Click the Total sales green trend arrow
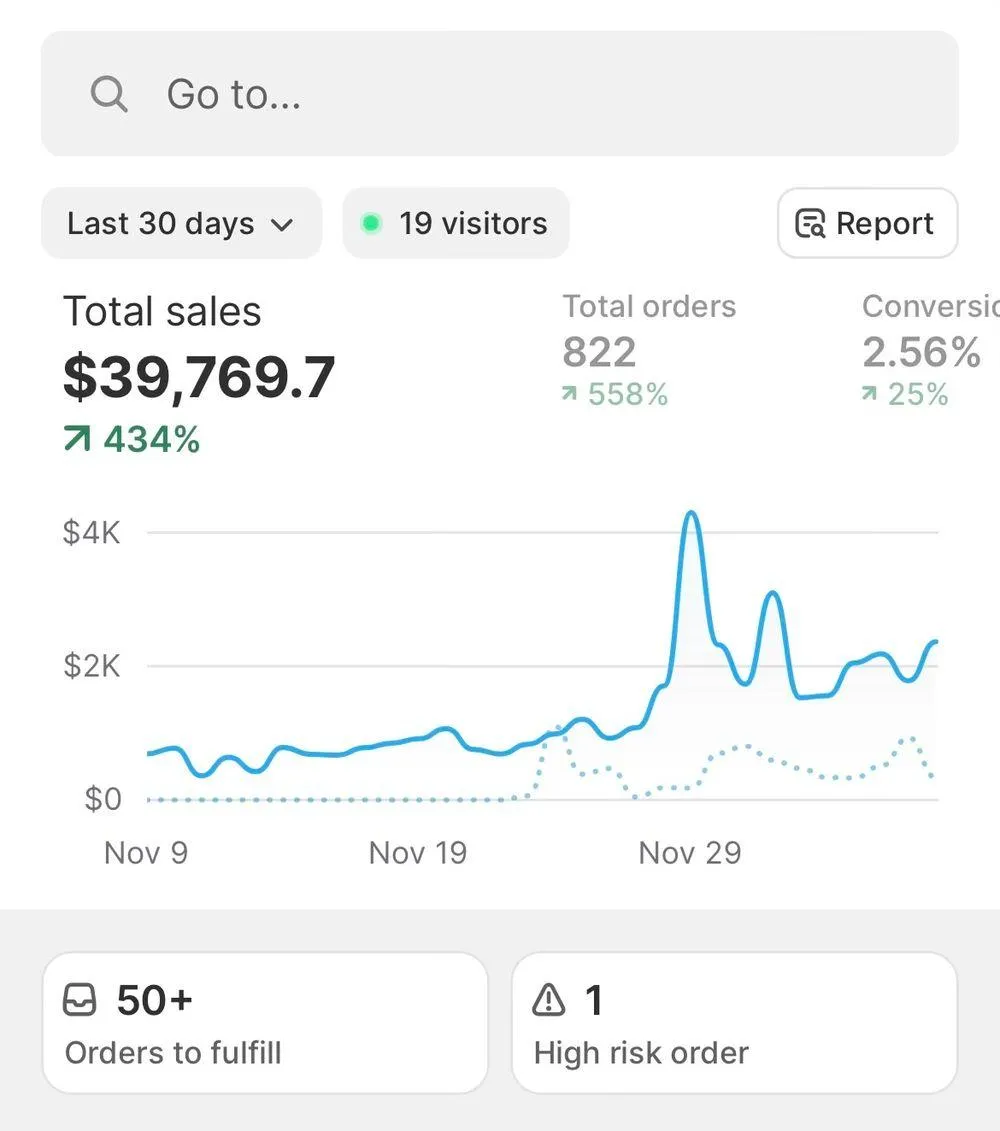The image size is (1000, 1131). pyautogui.click(x=76, y=439)
